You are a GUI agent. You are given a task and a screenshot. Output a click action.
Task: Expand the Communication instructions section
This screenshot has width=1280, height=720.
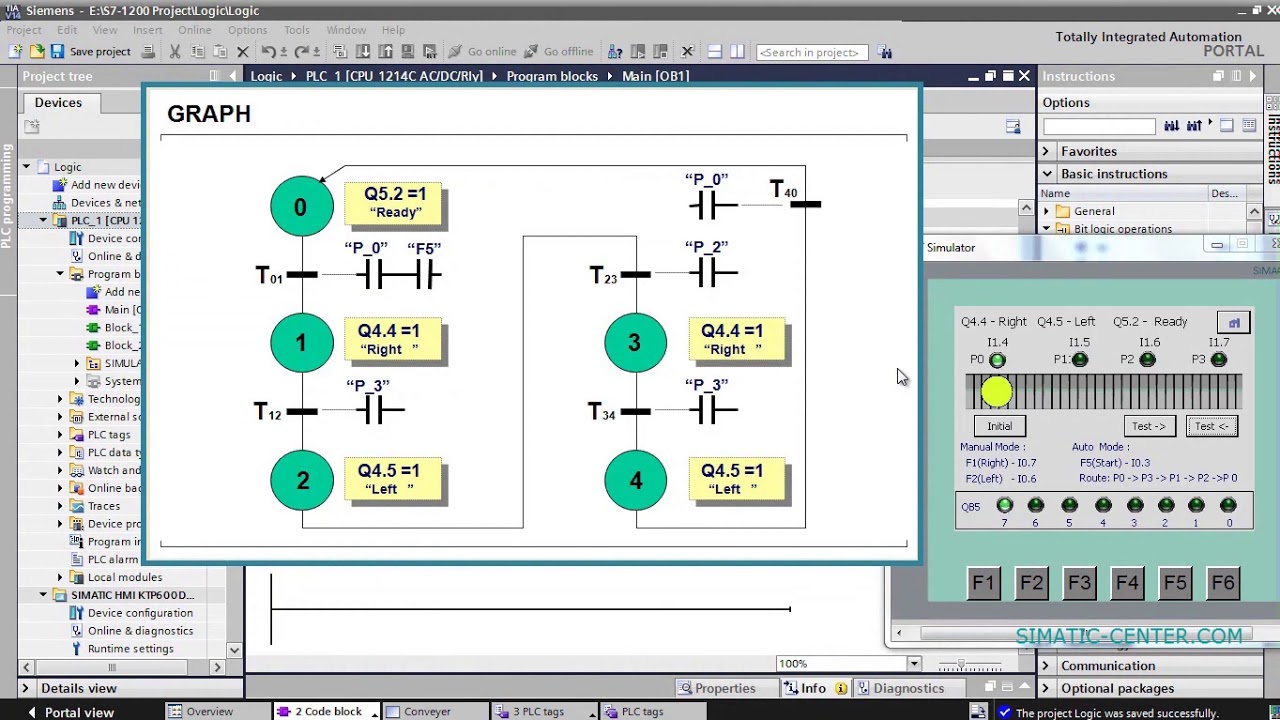click(1046, 666)
